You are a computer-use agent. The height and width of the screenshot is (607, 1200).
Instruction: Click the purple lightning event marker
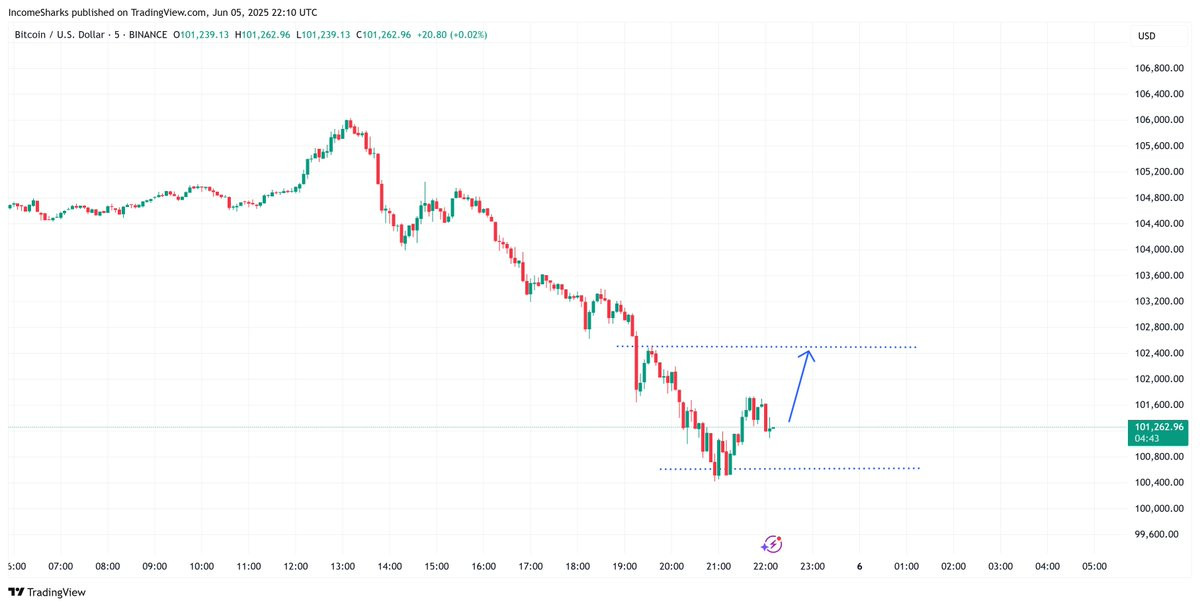[772, 544]
